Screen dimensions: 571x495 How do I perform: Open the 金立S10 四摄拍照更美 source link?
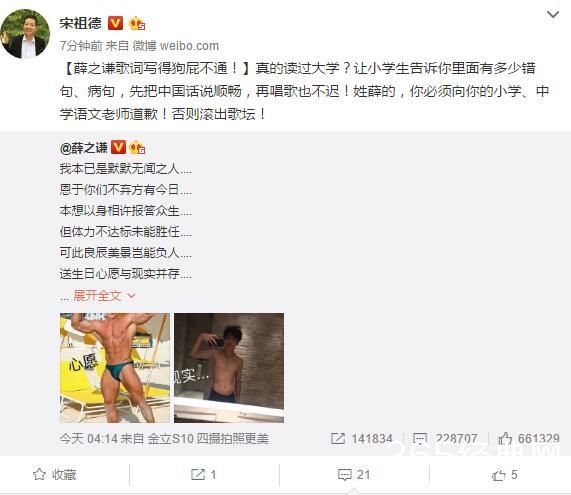coord(208,439)
